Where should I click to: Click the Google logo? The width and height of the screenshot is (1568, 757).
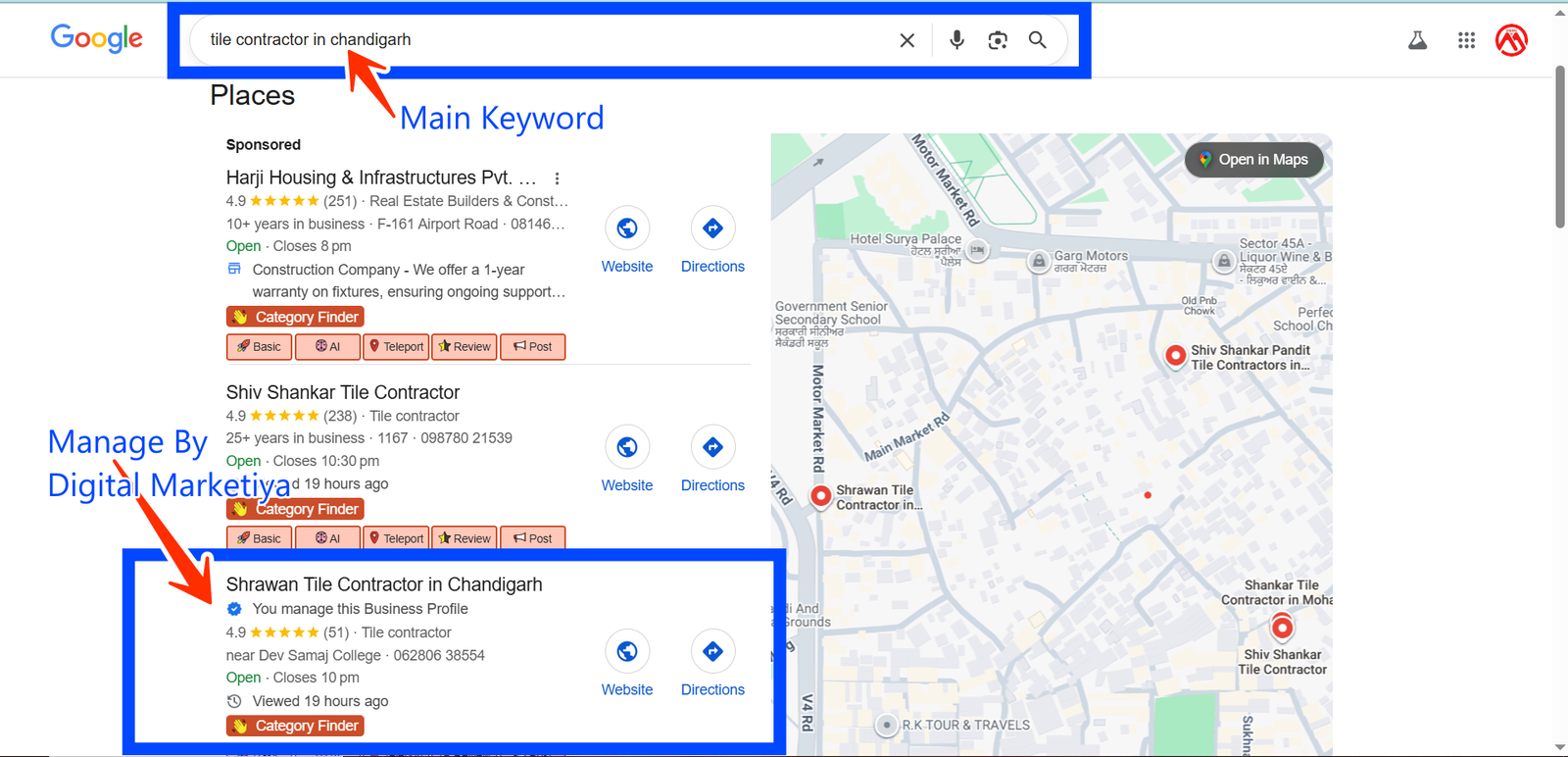[96, 38]
